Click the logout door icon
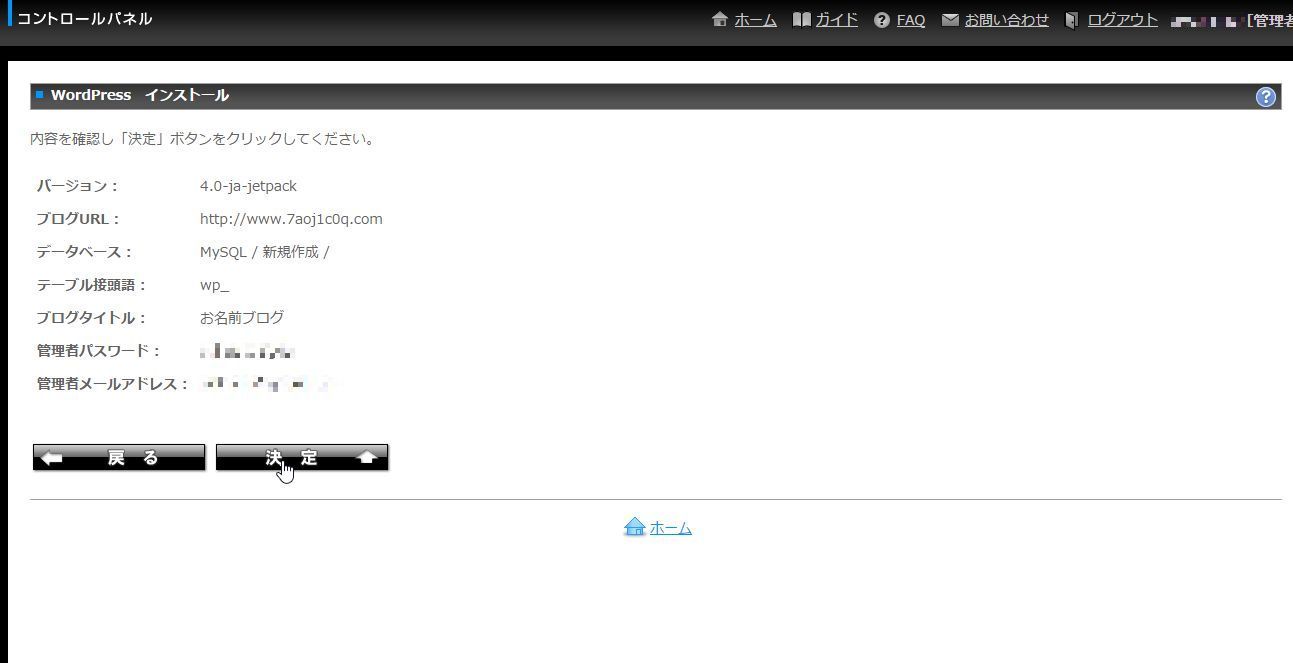Screen dimensions: 1293x663 pos(1072,20)
